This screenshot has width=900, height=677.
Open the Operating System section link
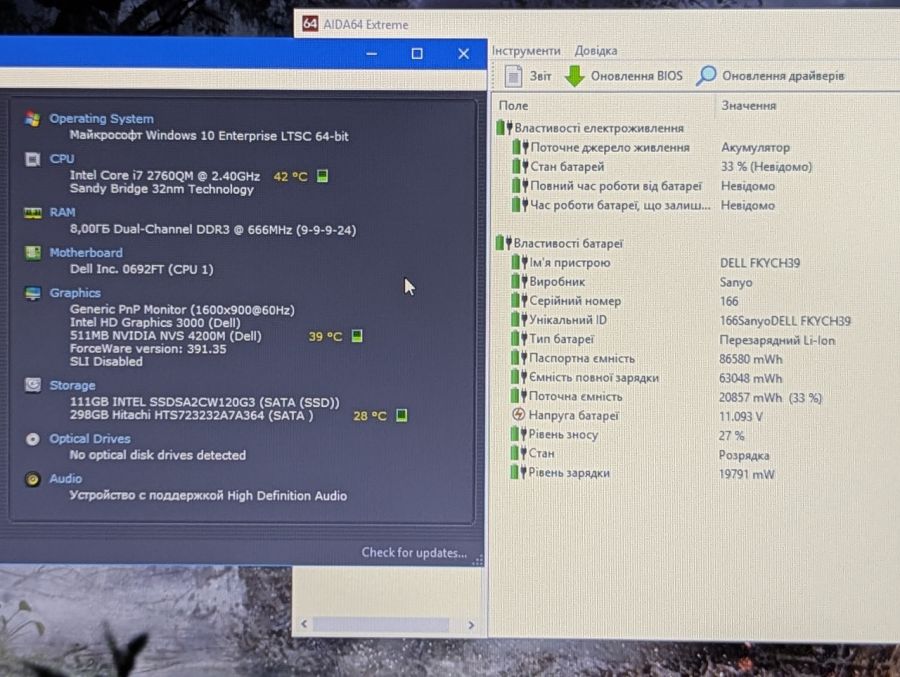[x=101, y=119]
